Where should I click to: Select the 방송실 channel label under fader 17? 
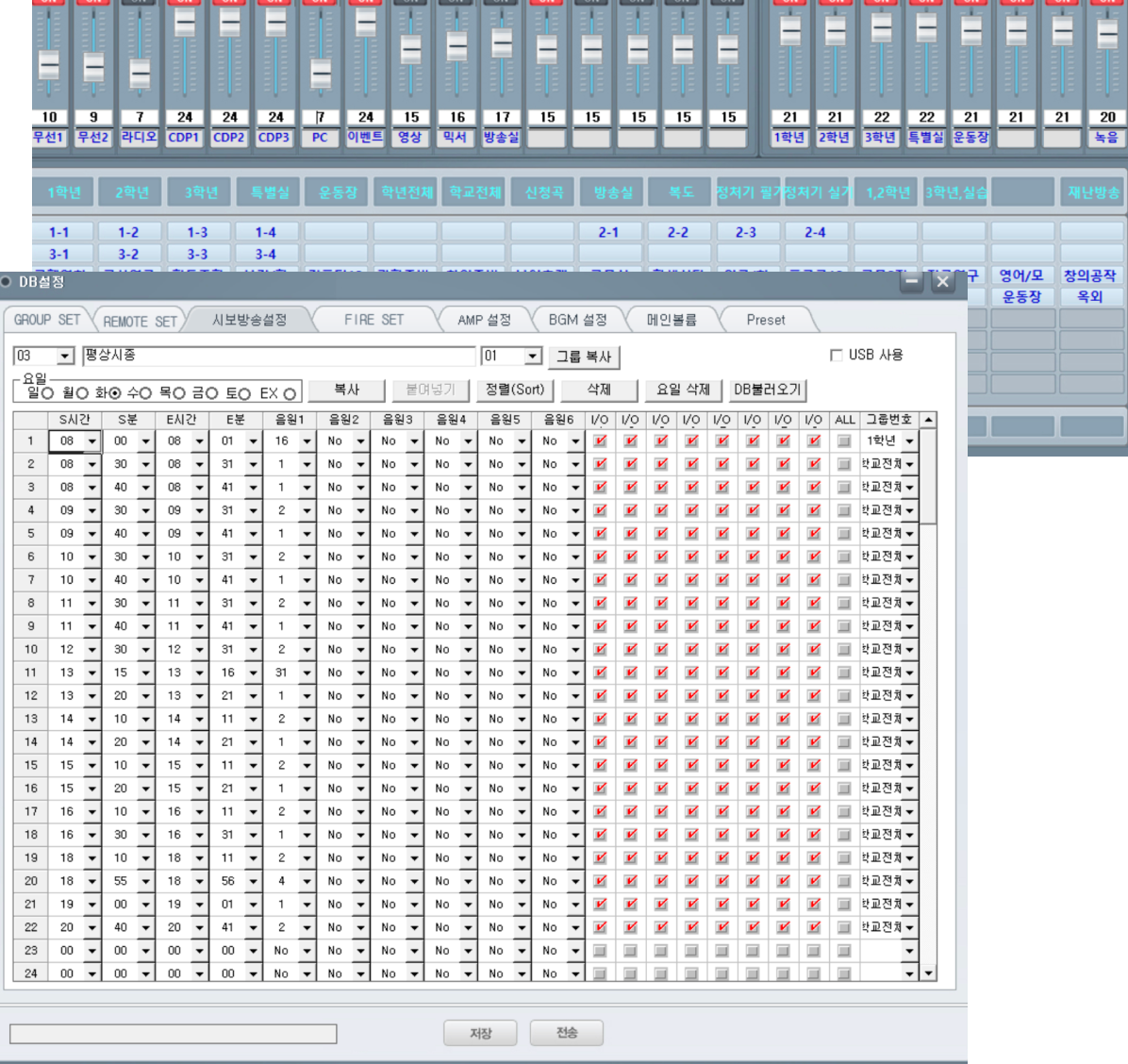point(502,137)
